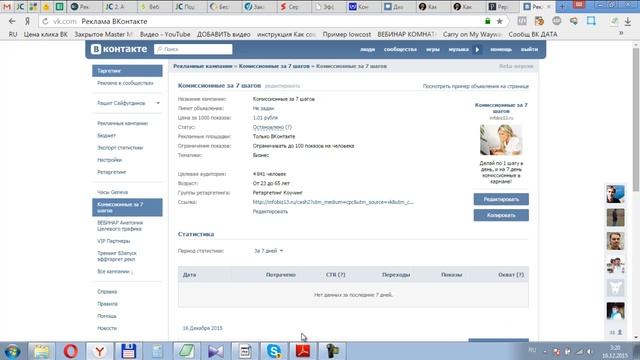Image resolution: width=640 pixels, height=360 pixels.
Task: Open Правила in the sidebar
Action: tap(107, 304)
